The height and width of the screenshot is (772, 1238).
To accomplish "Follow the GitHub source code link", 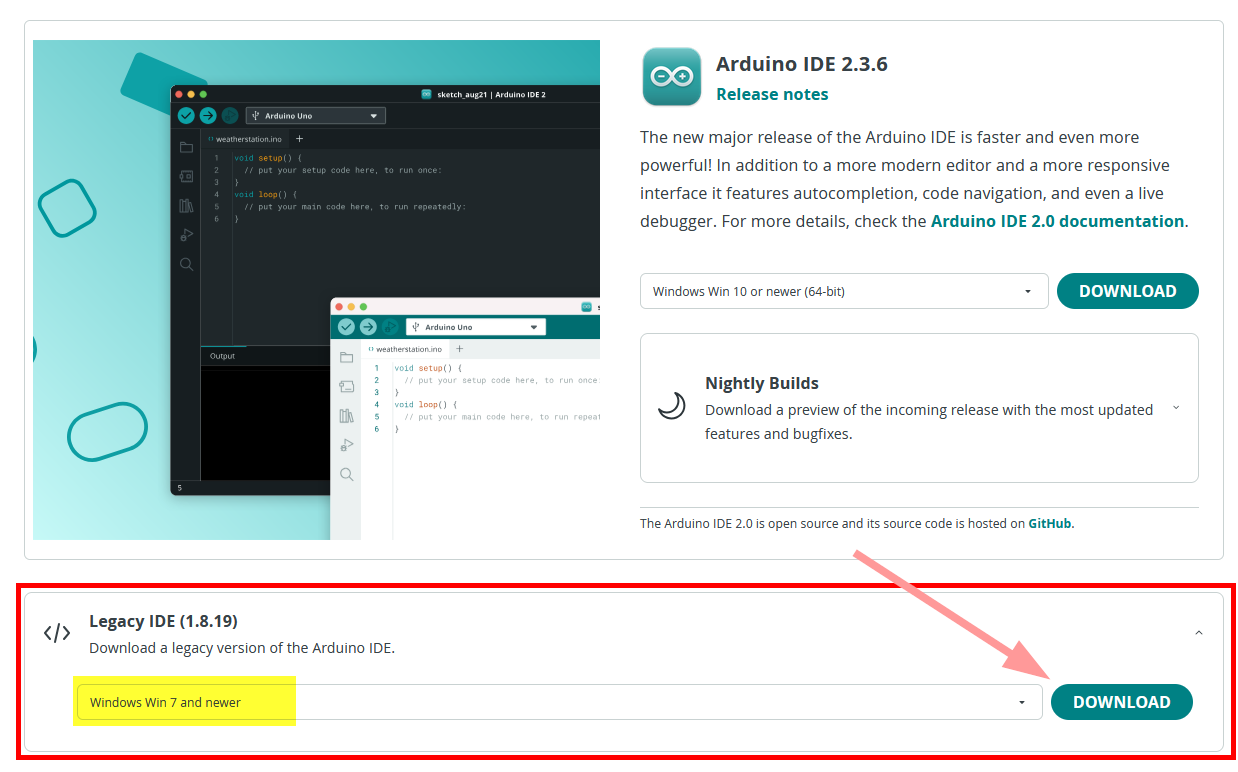I will point(1049,523).
